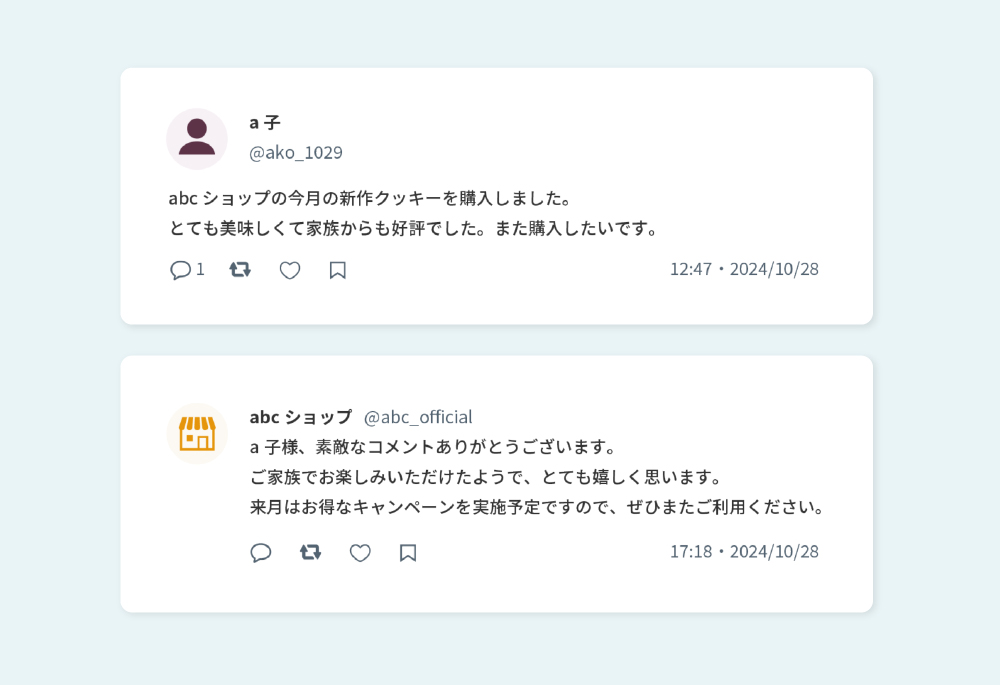
Task: Open timestamp 17:18・2024/10/28
Action: (x=743, y=551)
